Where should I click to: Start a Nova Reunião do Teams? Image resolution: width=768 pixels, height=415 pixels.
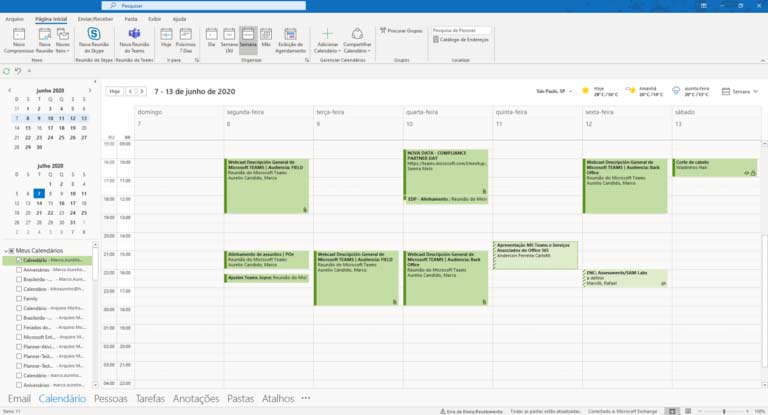[134, 40]
